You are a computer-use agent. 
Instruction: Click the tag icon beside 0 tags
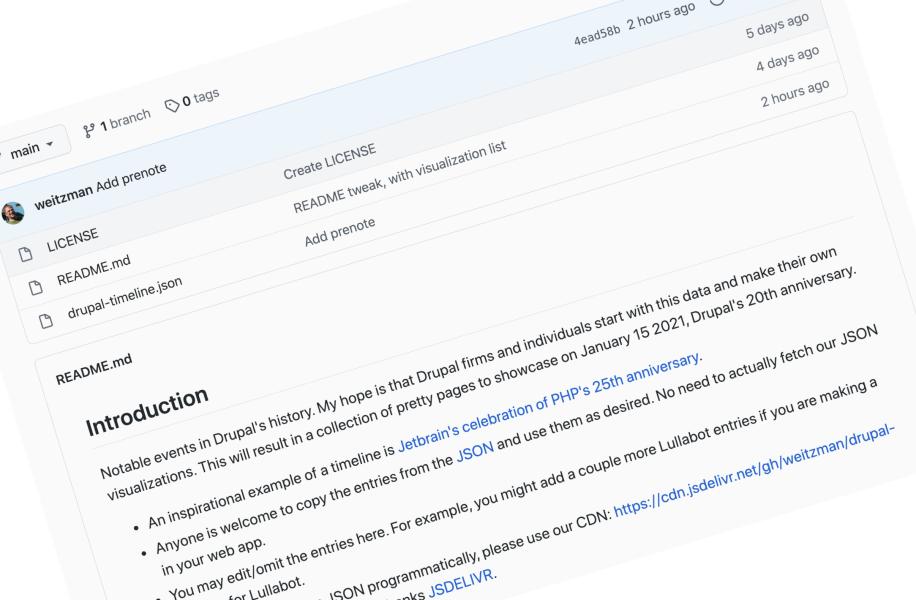[x=172, y=105]
